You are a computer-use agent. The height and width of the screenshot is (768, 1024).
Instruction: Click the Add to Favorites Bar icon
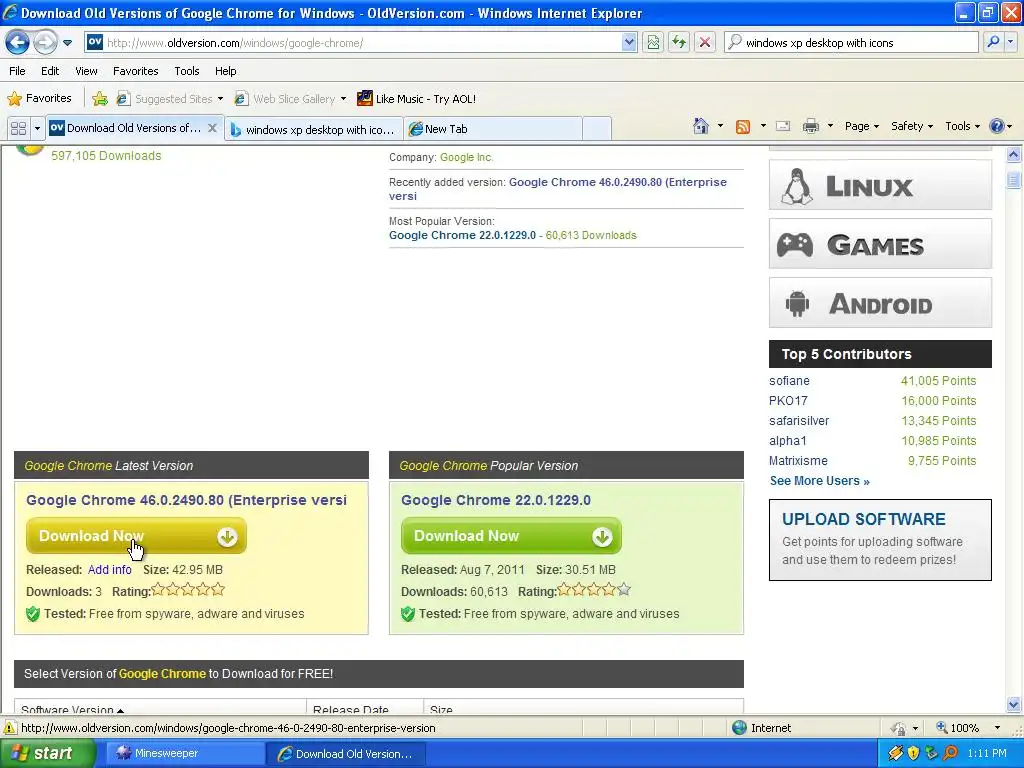tap(100, 99)
